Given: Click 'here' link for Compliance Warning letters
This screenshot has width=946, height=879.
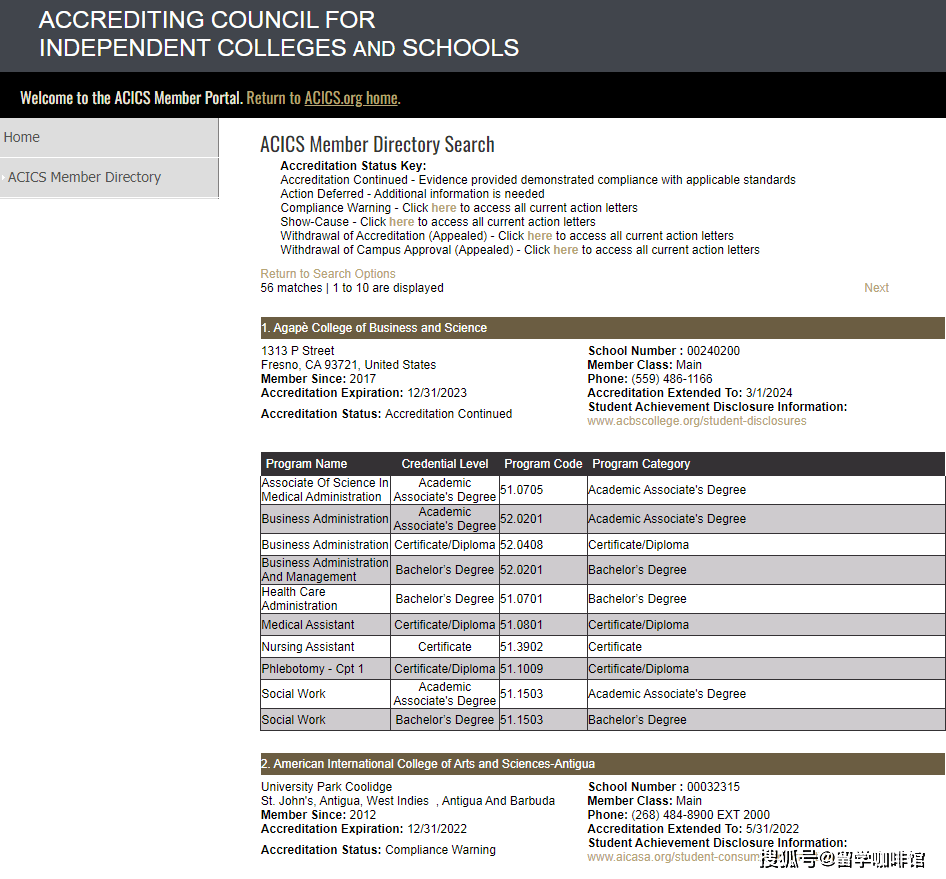Looking at the screenshot, I should [443, 208].
